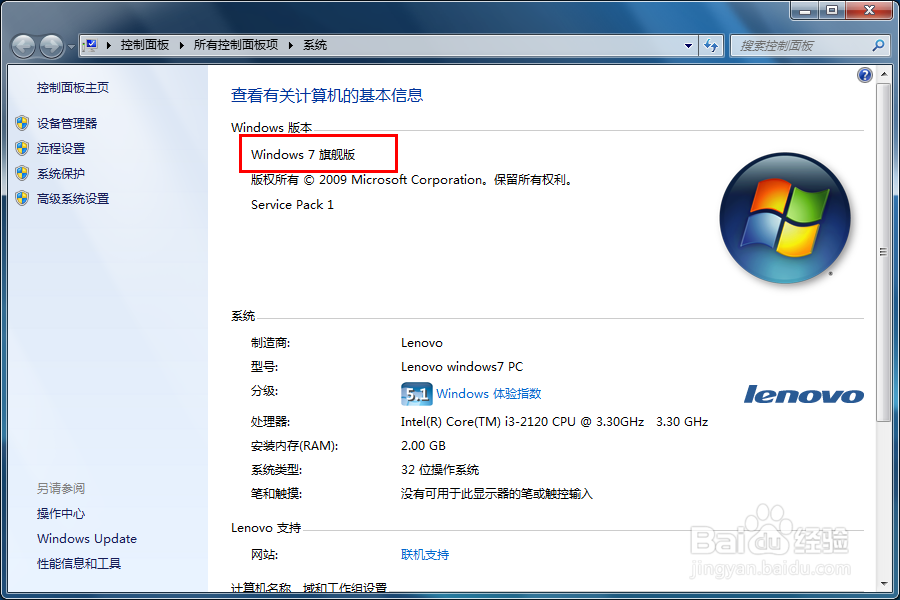Click the 5.1 experience index badge
Image resolution: width=900 pixels, height=600 pixels.
(416, 394)
